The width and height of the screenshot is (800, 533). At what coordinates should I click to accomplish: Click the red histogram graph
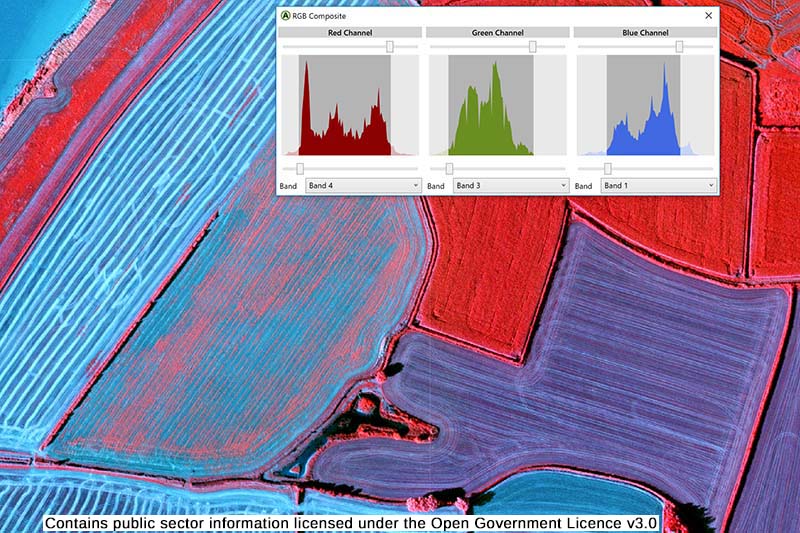pyautogui.click(x=350, y=105)
